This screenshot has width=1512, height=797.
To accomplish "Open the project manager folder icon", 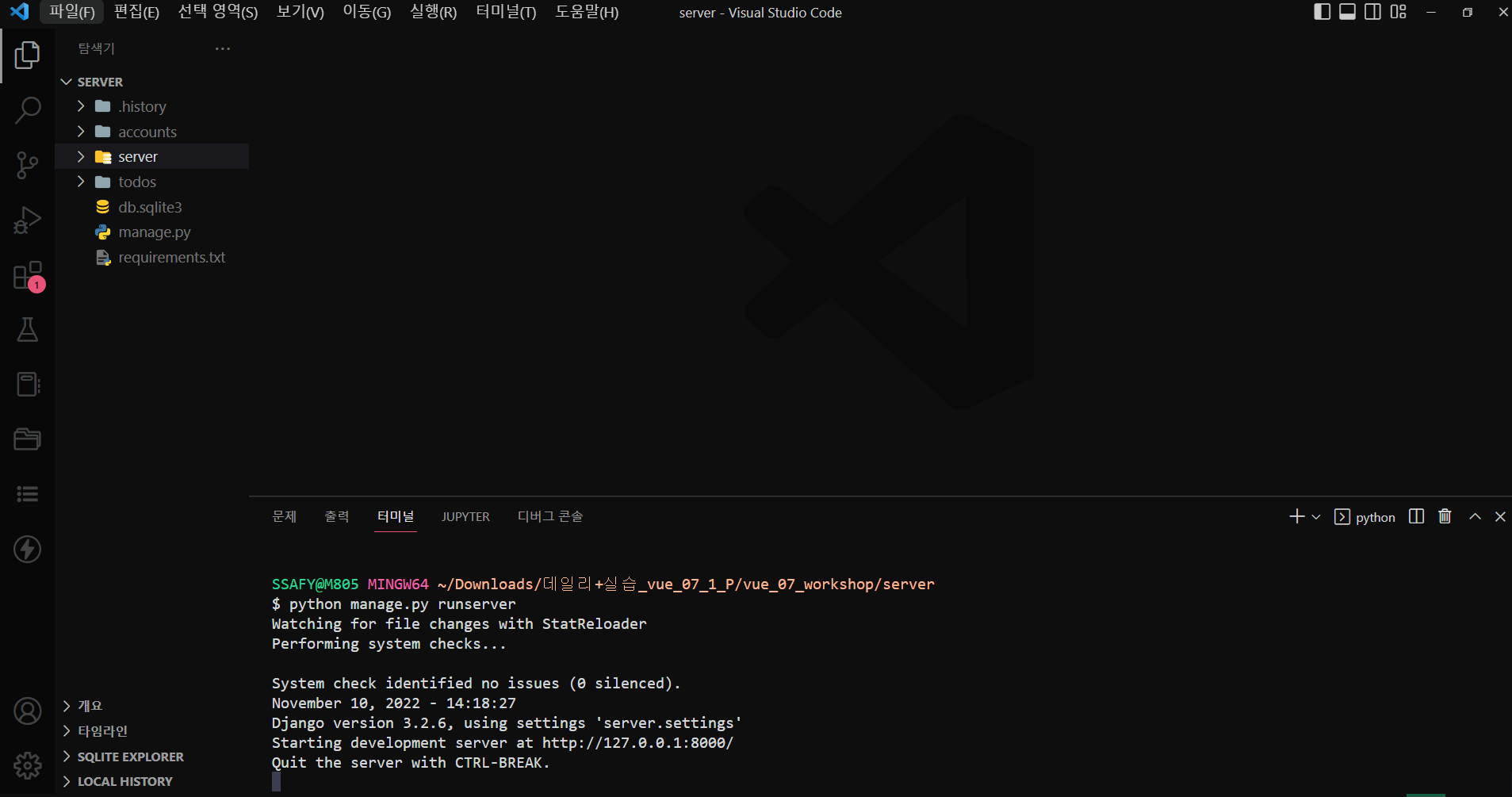I will pyautogui.click(x=27, y=439).
